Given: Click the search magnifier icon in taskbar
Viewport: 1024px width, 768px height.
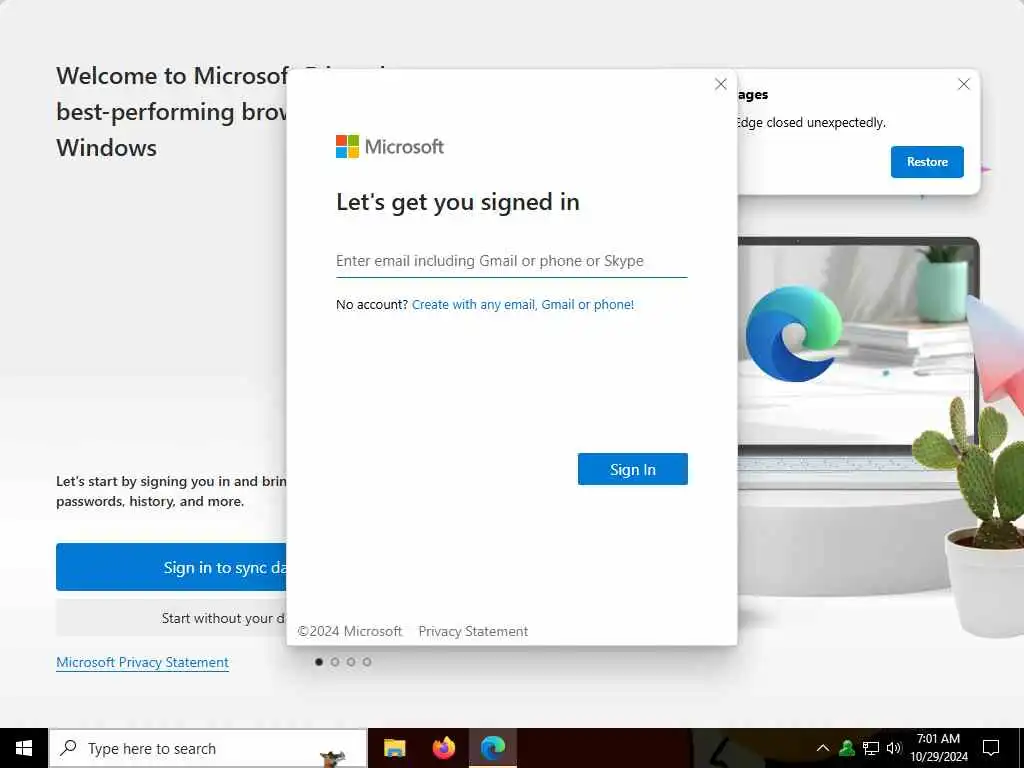Looking at the screenshot, I should click(x=69, y=748).
